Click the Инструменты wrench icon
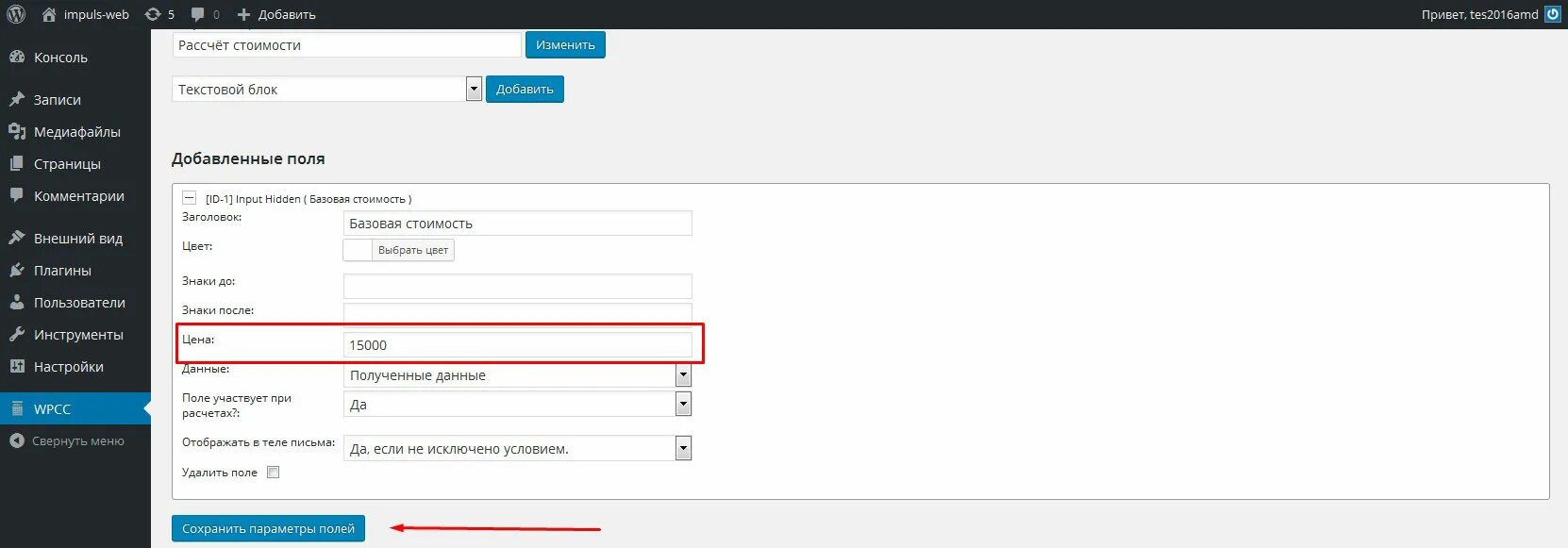1568x548 pixels. pyautogui.click(x=17, y=335)
